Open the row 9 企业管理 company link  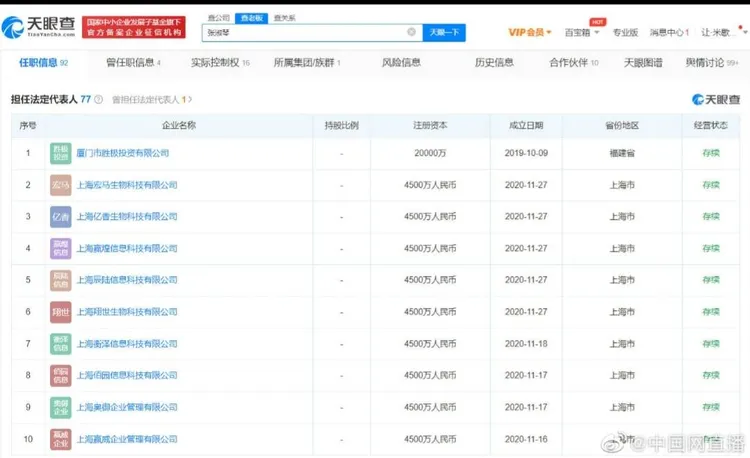point(127,407)
